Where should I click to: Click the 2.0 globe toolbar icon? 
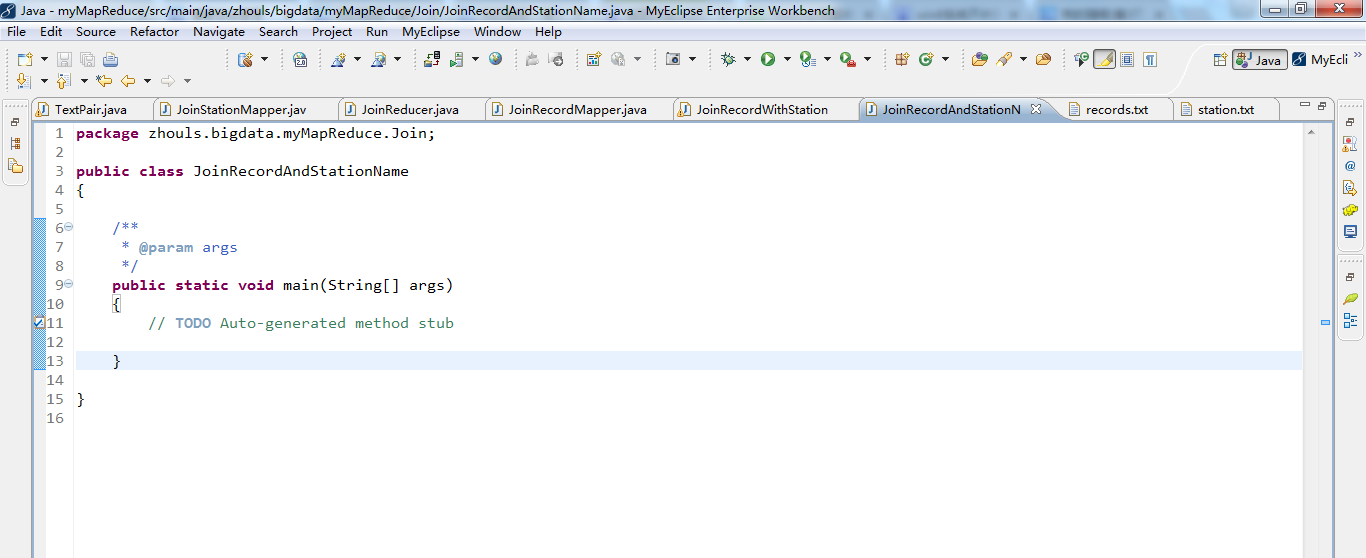pyautogui.click(x=300, y=60)
